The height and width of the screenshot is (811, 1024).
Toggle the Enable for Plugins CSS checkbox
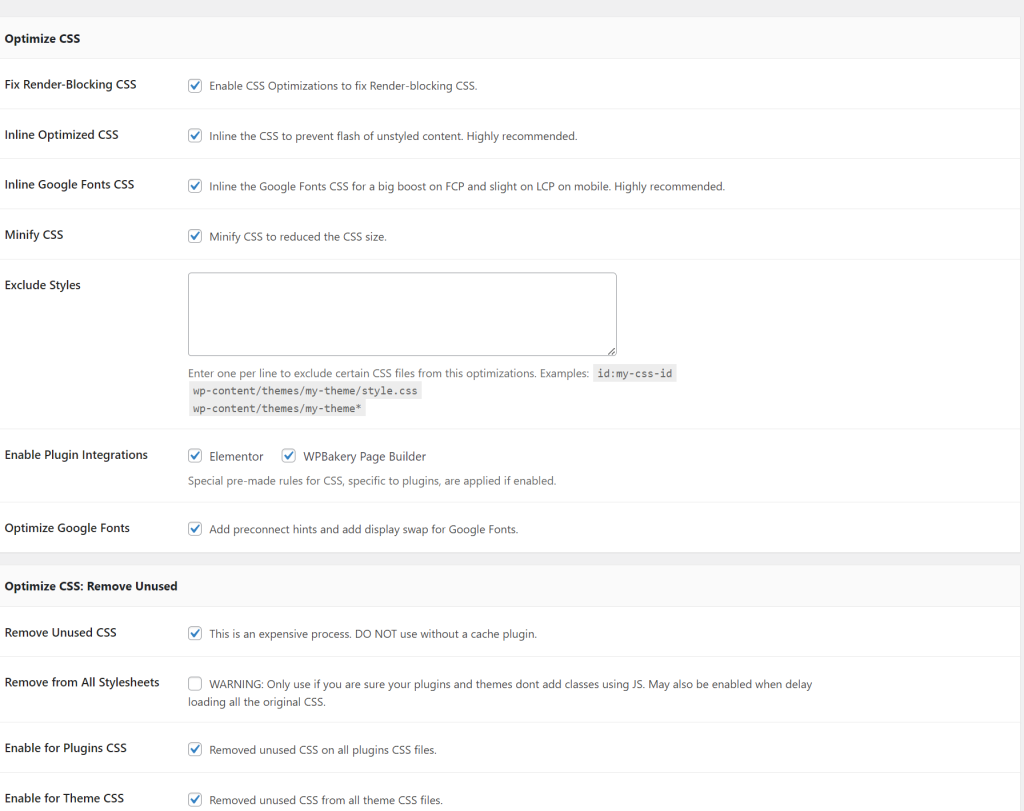(x=195, y=749)
